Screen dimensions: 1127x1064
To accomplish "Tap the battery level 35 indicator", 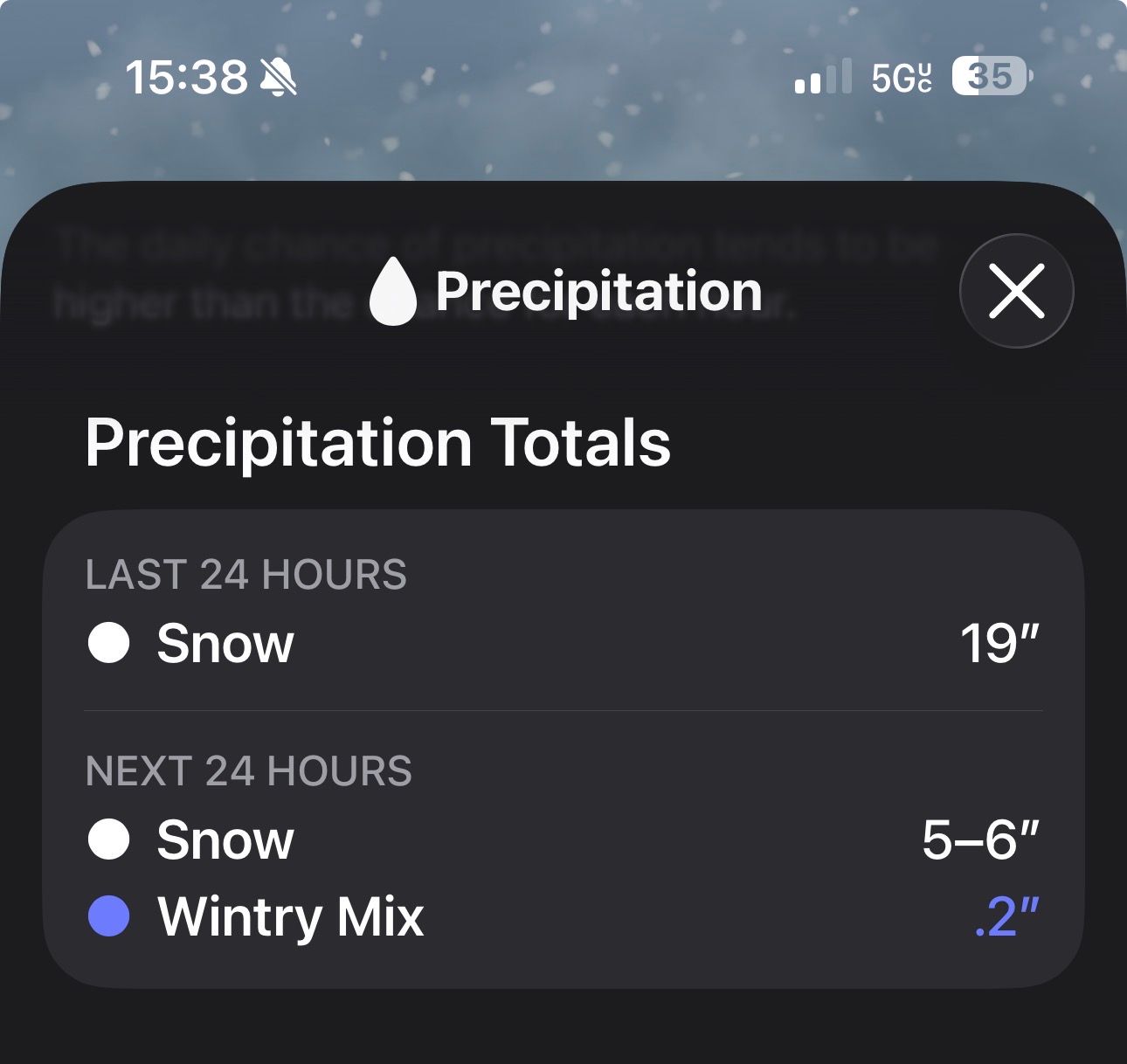I will click(x=991, y=77).
